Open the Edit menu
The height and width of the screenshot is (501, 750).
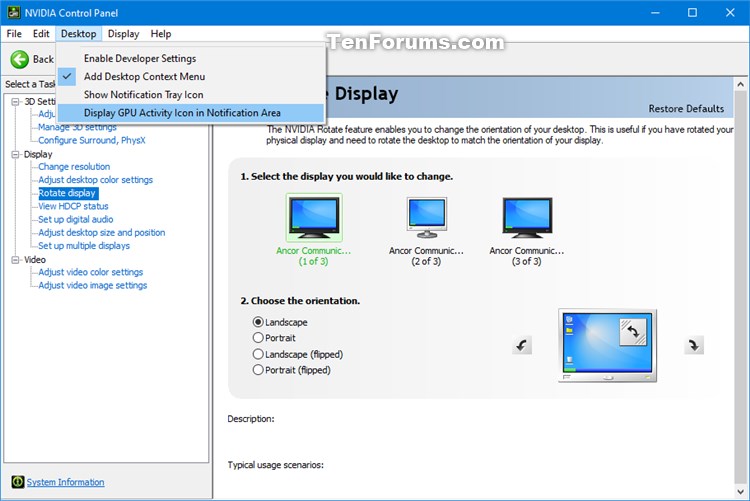click(41, 33)
